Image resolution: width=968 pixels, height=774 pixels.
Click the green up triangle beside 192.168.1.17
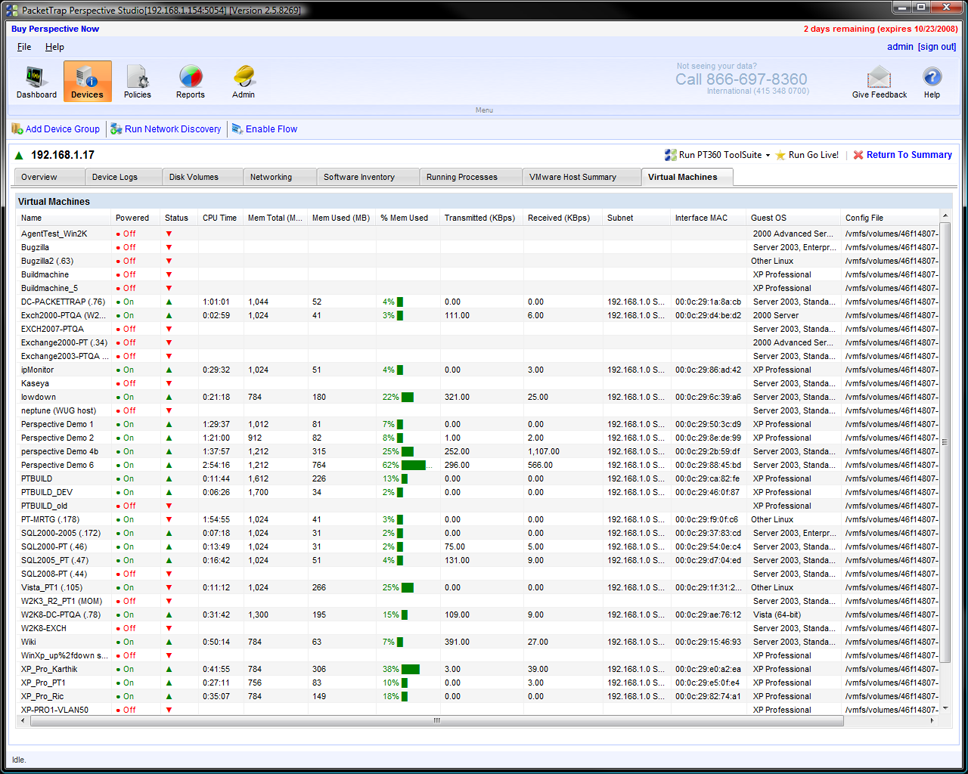[x=19, y=156]
